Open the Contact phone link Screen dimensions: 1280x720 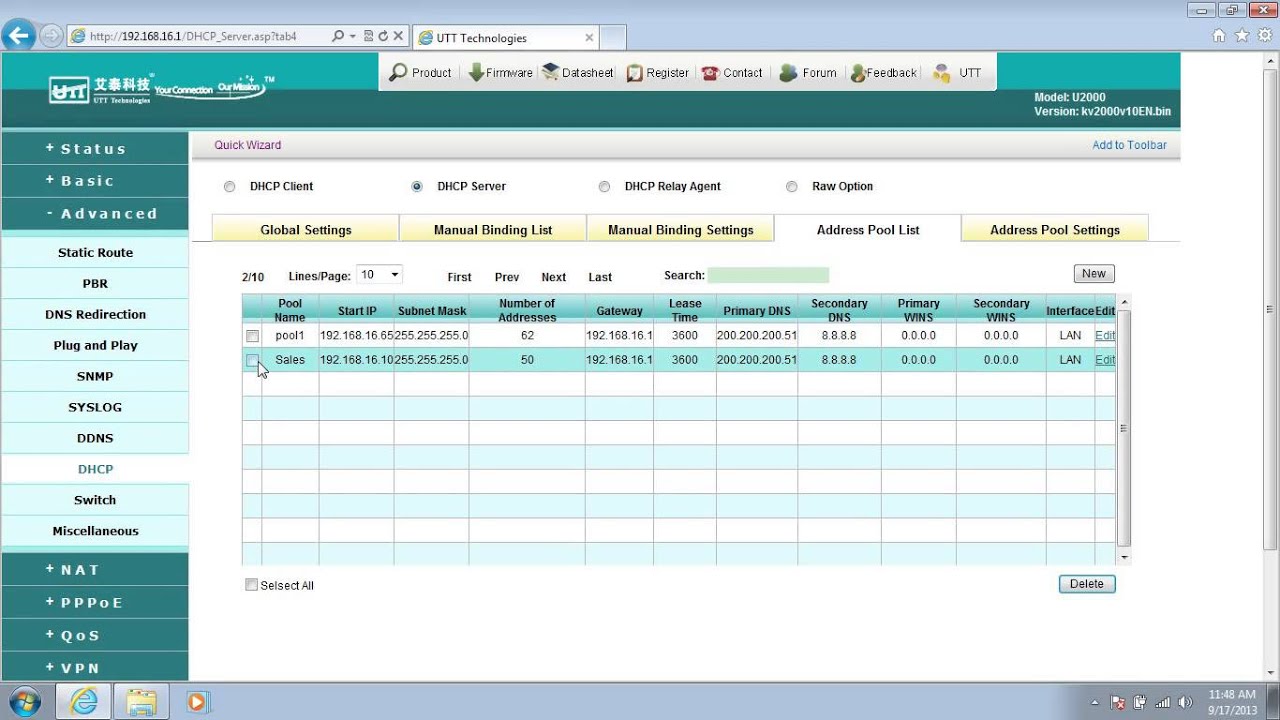coord(732,73)
